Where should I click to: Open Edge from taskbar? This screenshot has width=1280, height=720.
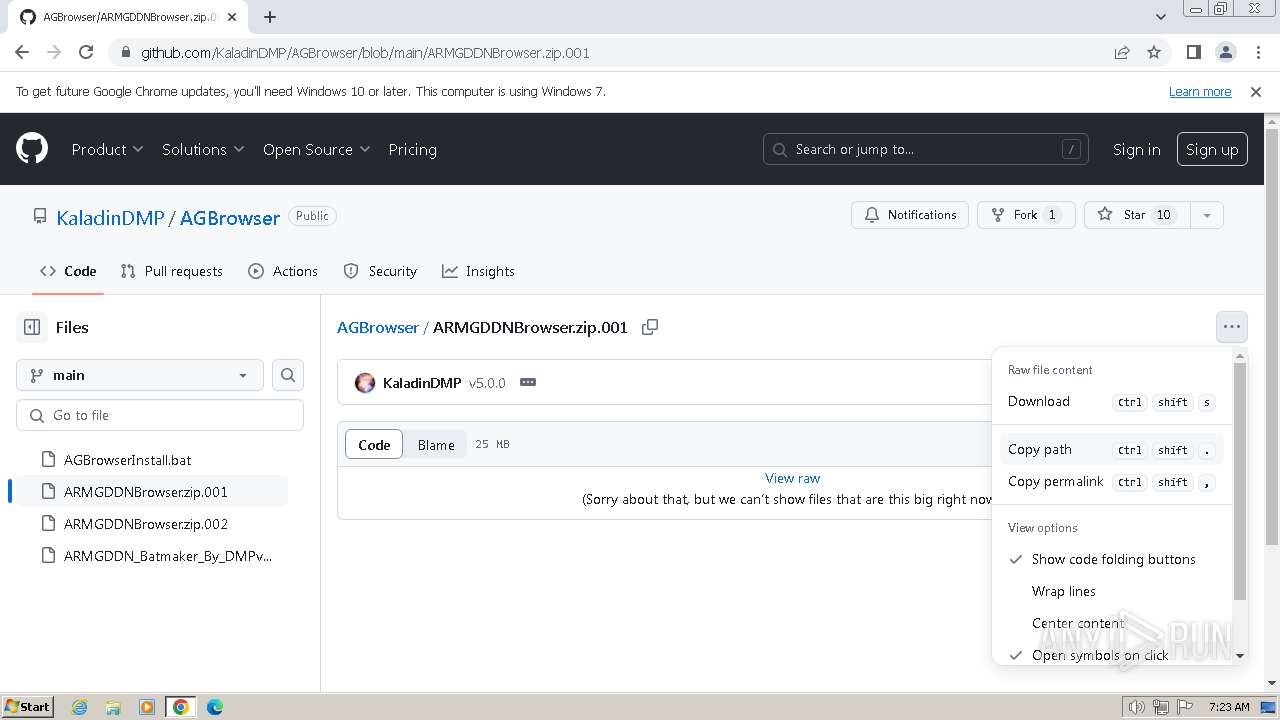(x=214, y=707)
